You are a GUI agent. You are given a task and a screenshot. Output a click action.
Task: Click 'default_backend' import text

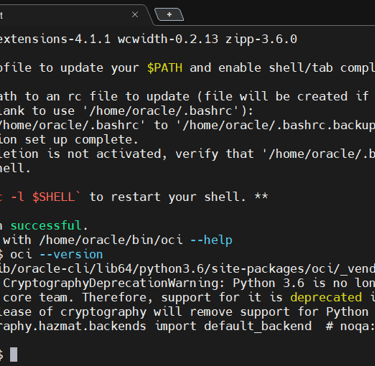258,326
